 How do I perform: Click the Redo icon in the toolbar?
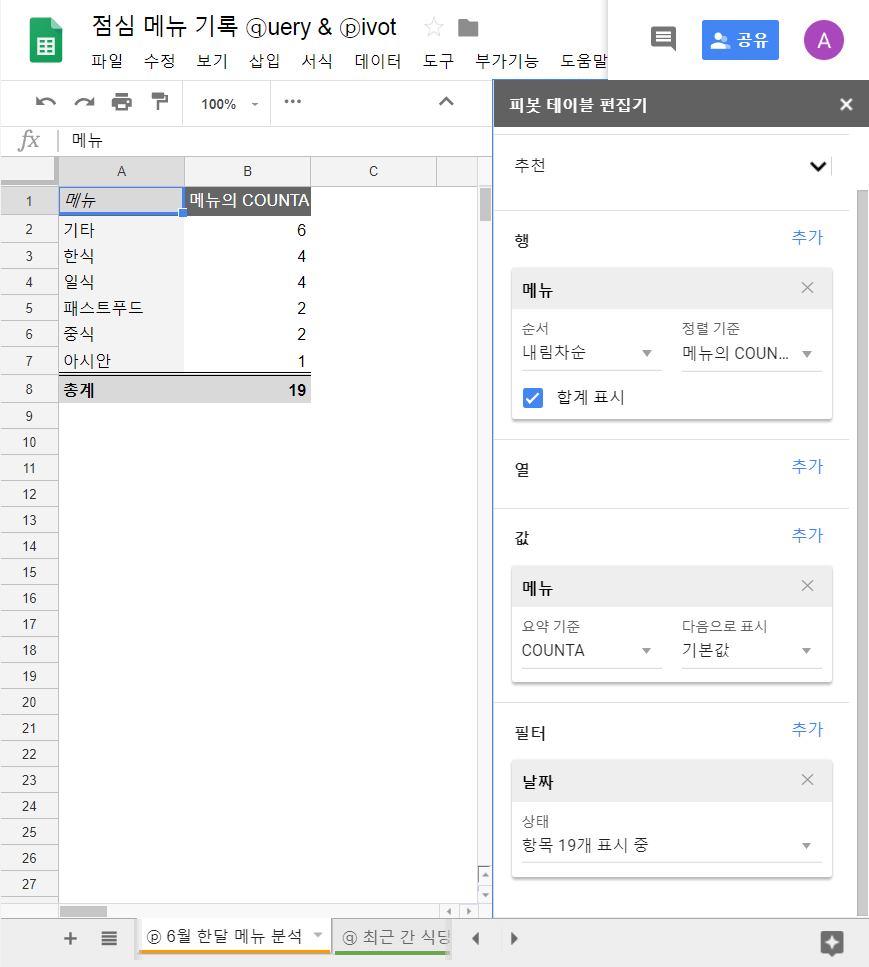point(82,102)
